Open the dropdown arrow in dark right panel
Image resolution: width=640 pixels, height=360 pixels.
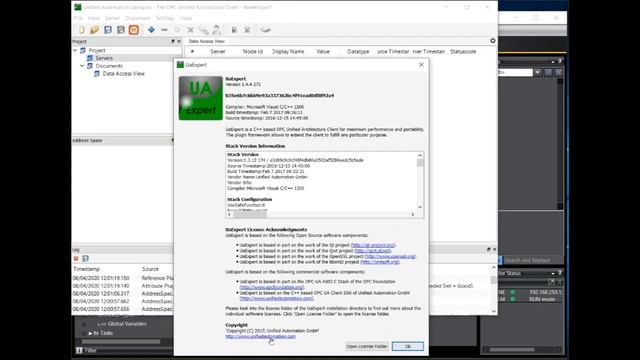pyautogui.click(x=538, y=72)
